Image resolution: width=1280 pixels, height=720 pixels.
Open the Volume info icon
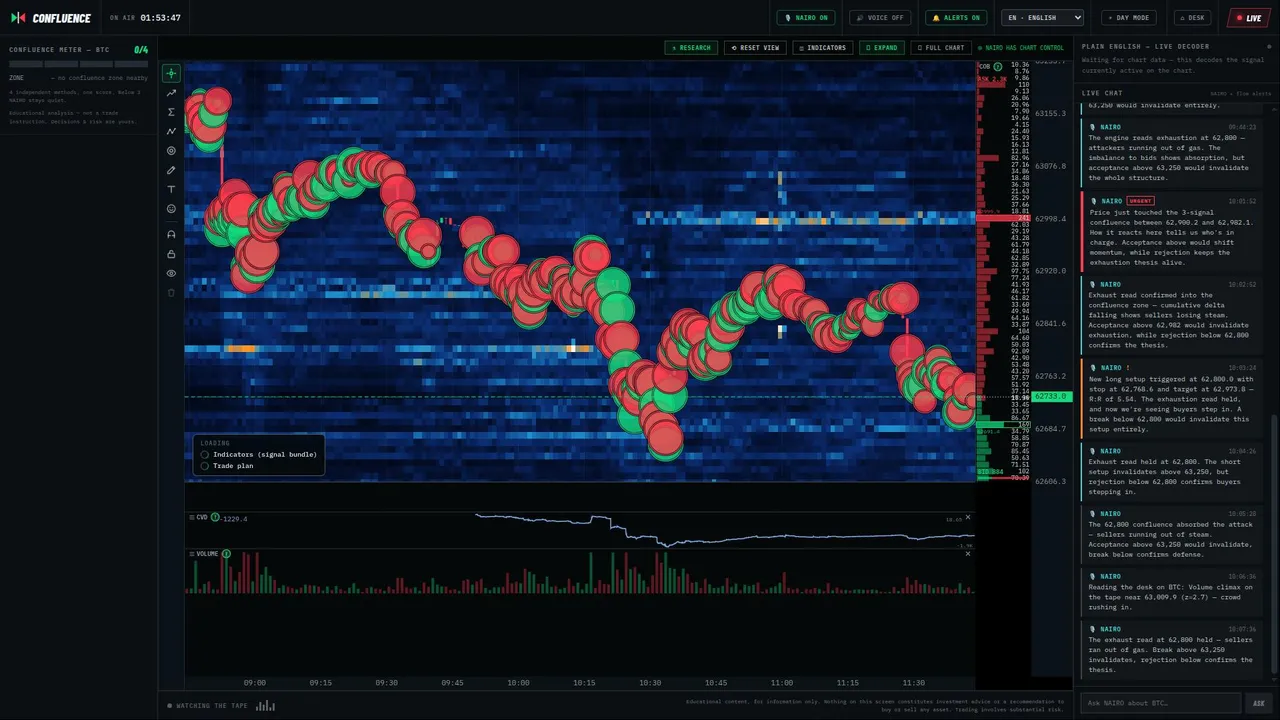(226, 553)
